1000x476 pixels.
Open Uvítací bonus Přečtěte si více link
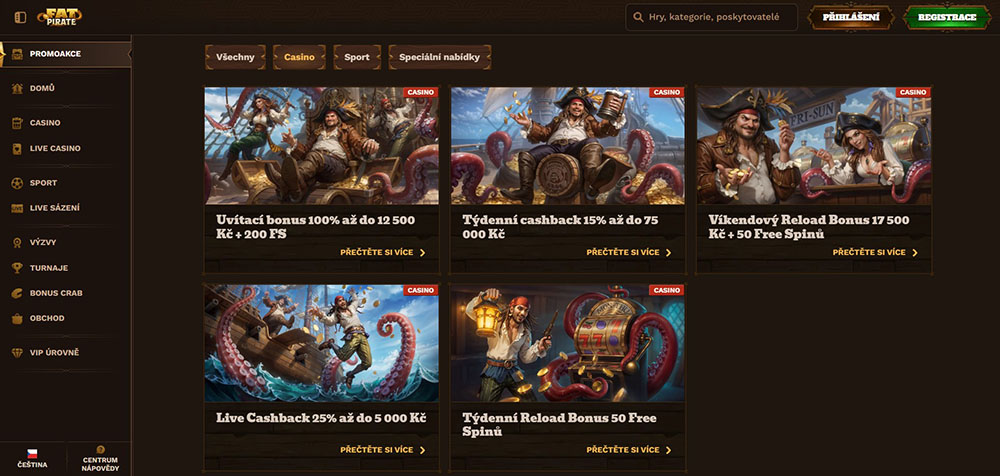pos(382,253)
